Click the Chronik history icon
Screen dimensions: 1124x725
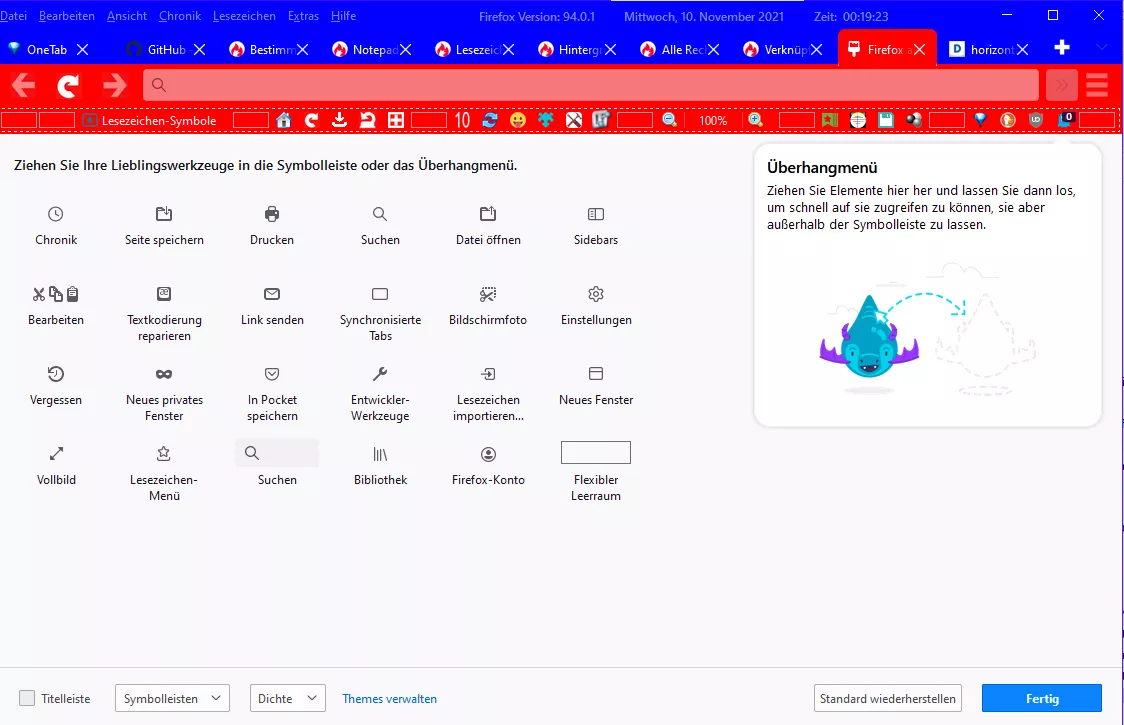tap(56, 214)
